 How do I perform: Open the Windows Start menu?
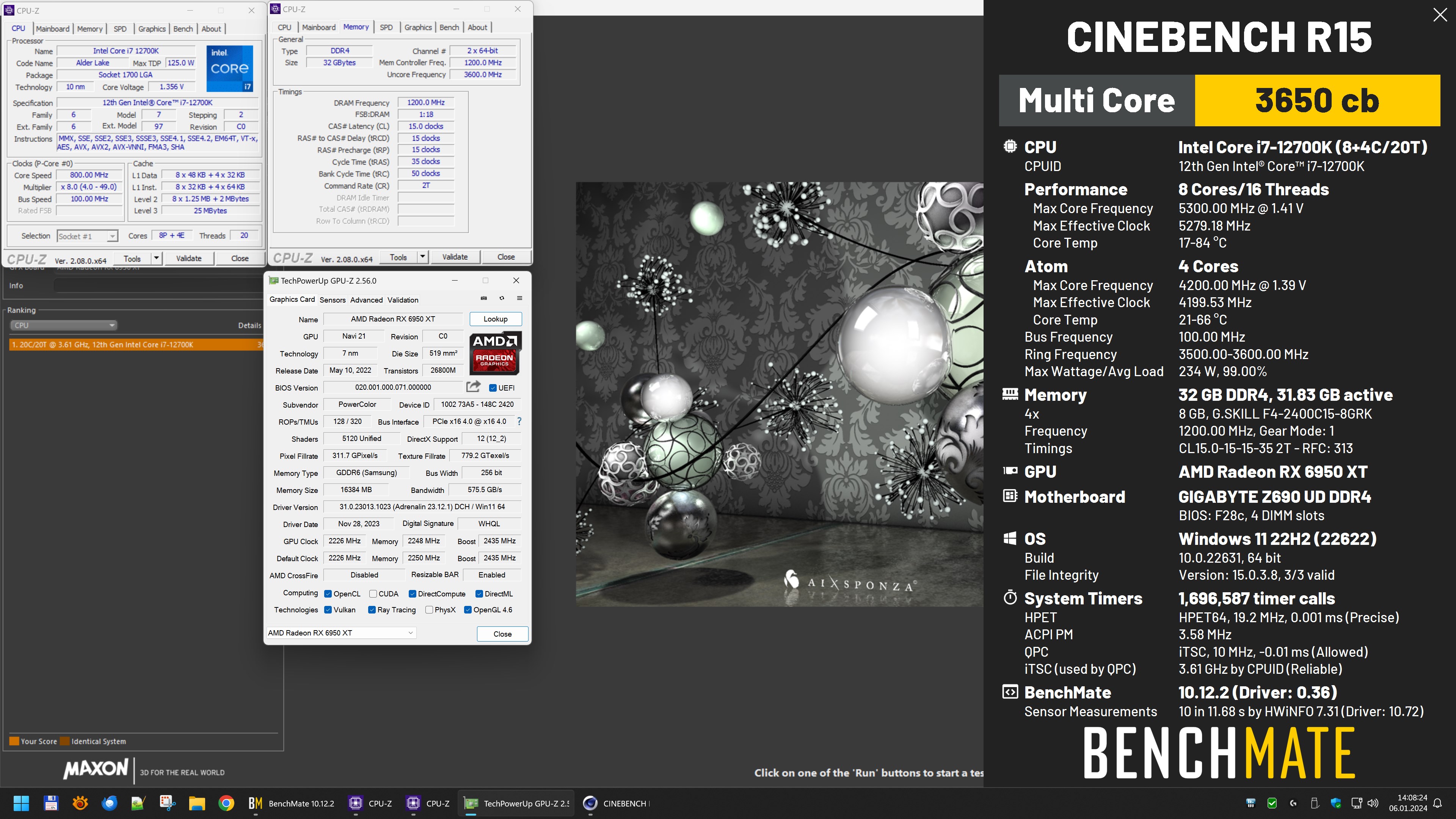pos(22,803)
